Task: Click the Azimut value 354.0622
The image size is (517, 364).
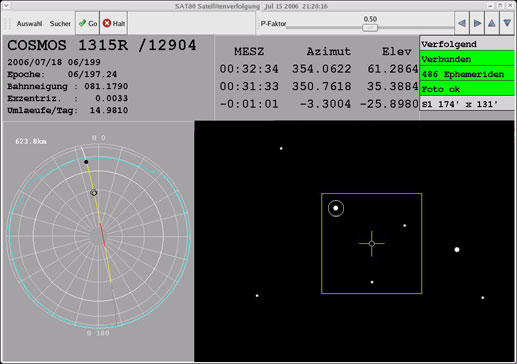Action: (x=321, y=69)
